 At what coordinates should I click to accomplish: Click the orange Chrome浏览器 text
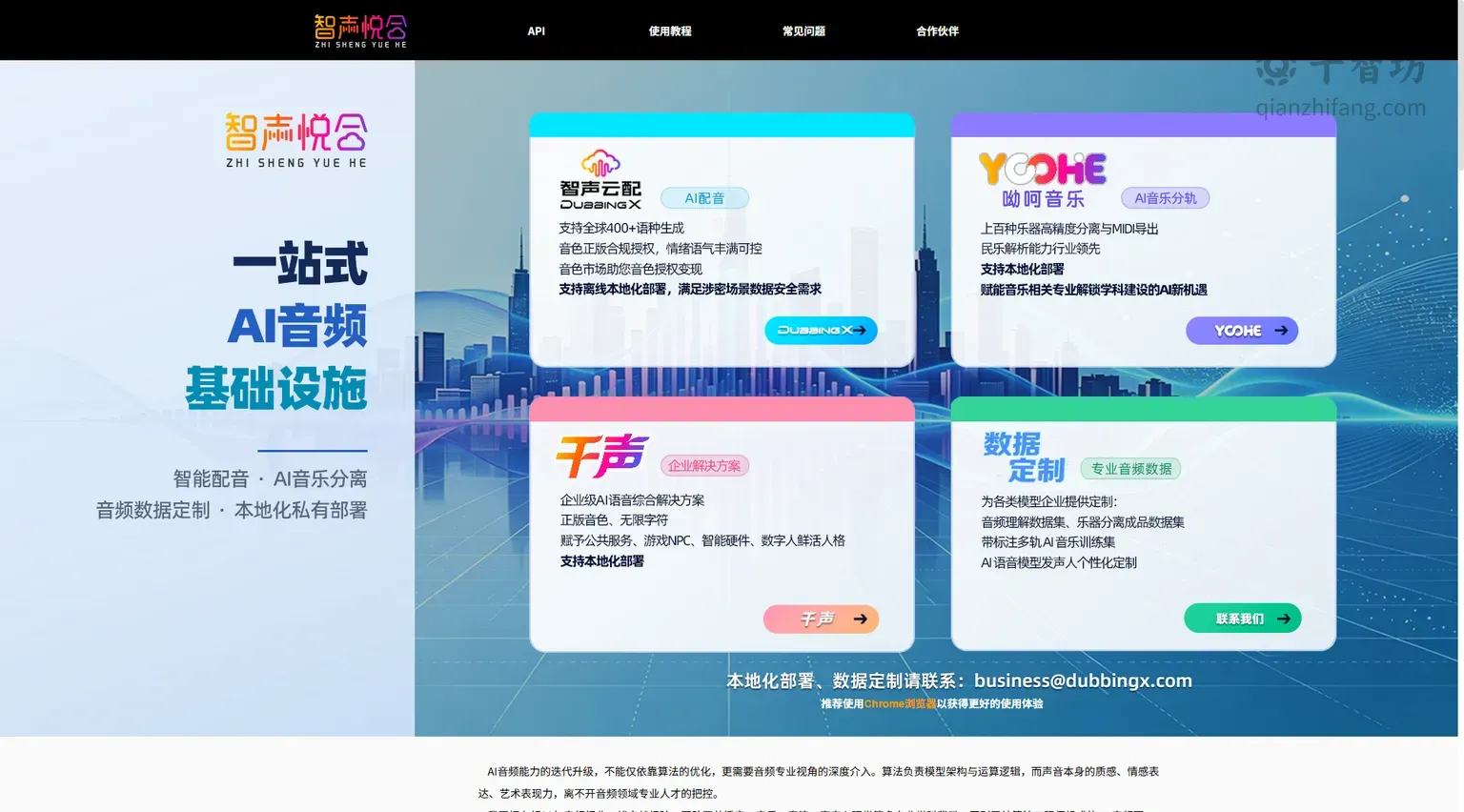(900, 704)
